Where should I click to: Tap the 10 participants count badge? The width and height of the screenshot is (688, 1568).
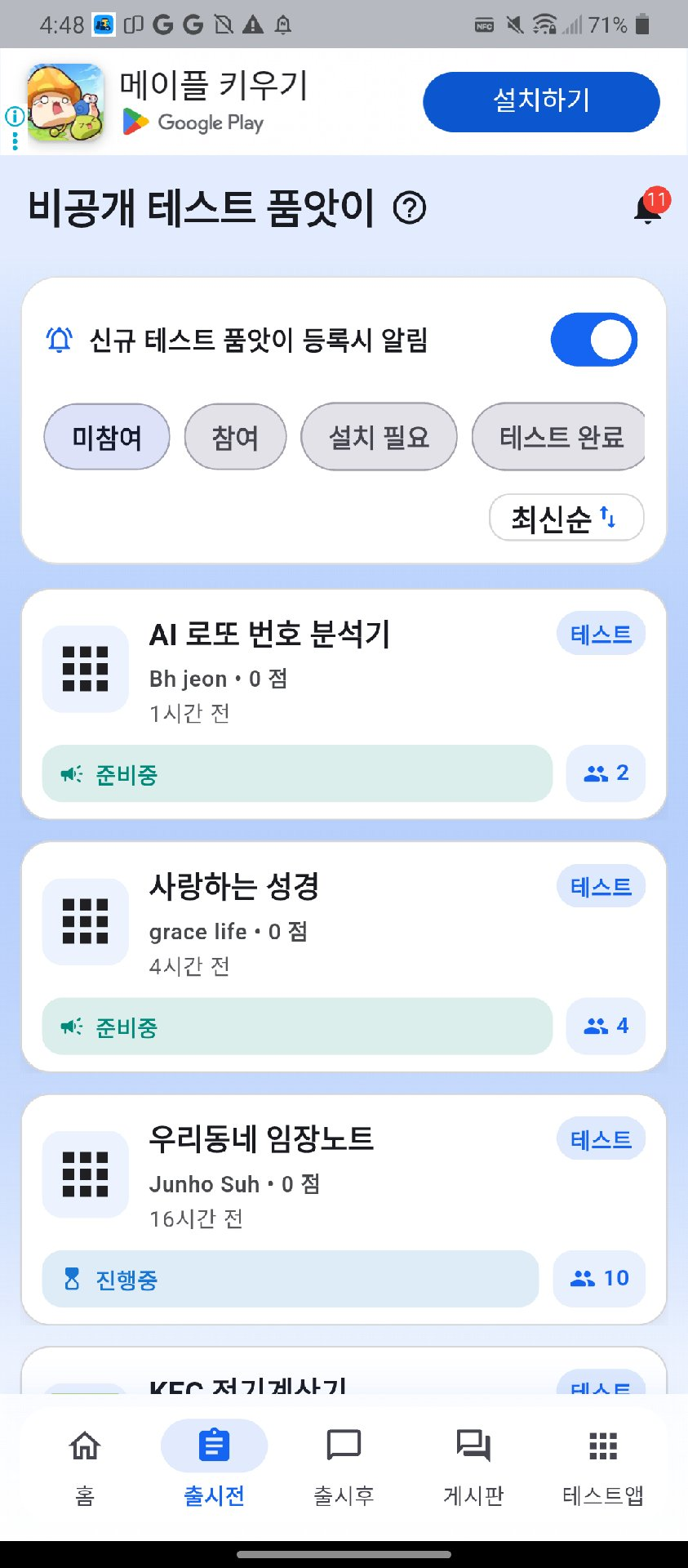click(x=599, y=1279)
